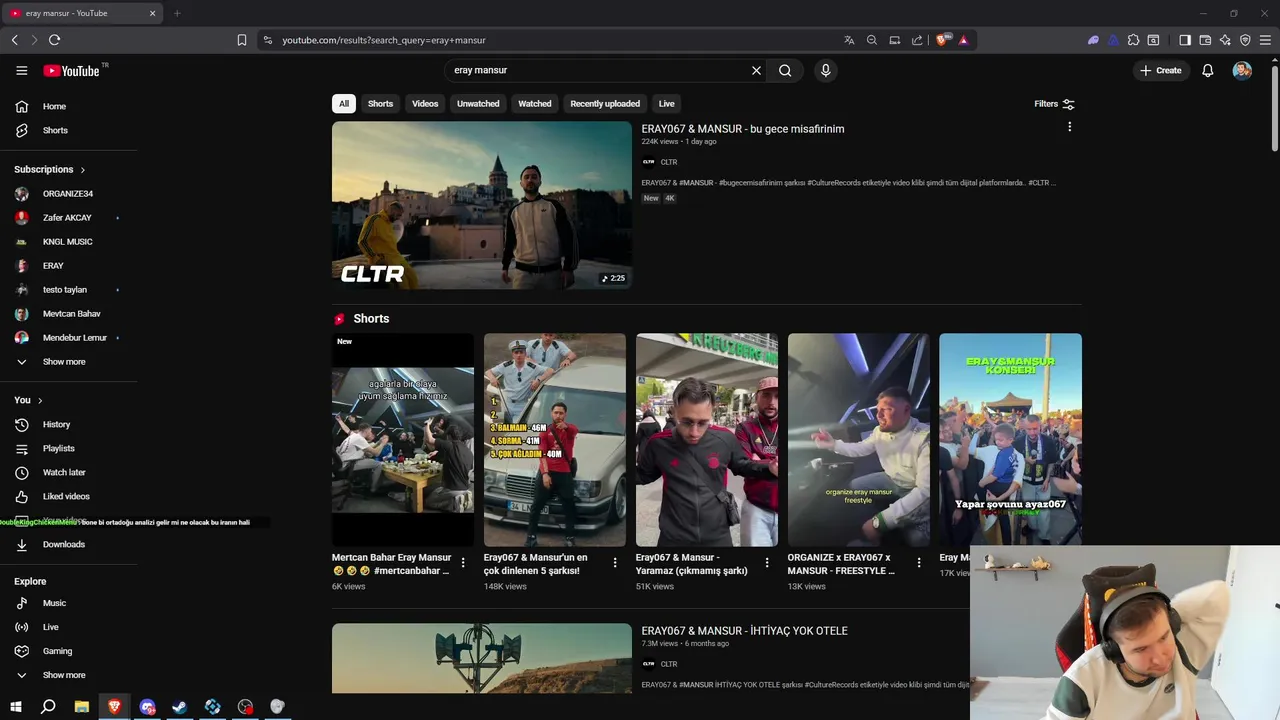
Task: Click the zoom out magnifier in the address bar
Action: [x=872, y=40]
